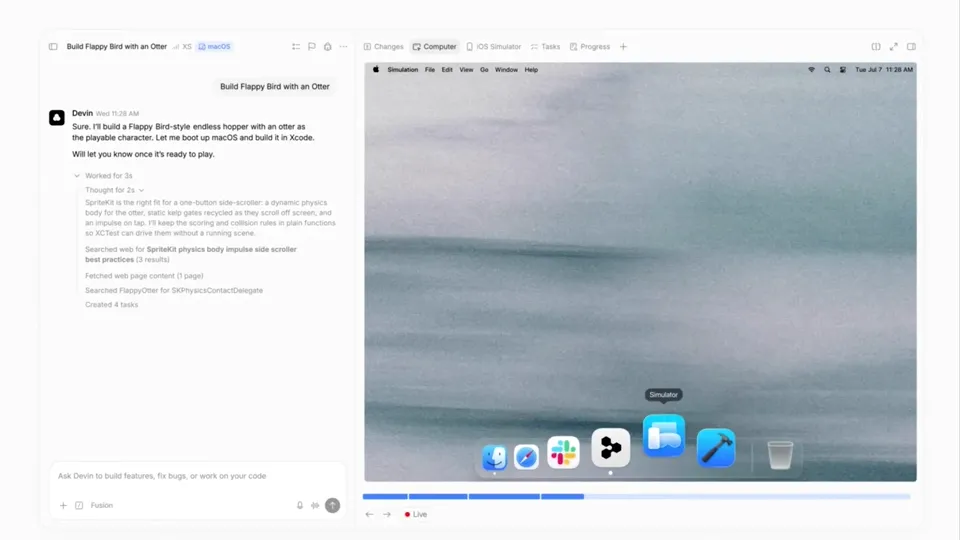This screenshot has width=960, height=540.
Task: Toggle the left sidebar panel icon
Action: pos(53,47)
